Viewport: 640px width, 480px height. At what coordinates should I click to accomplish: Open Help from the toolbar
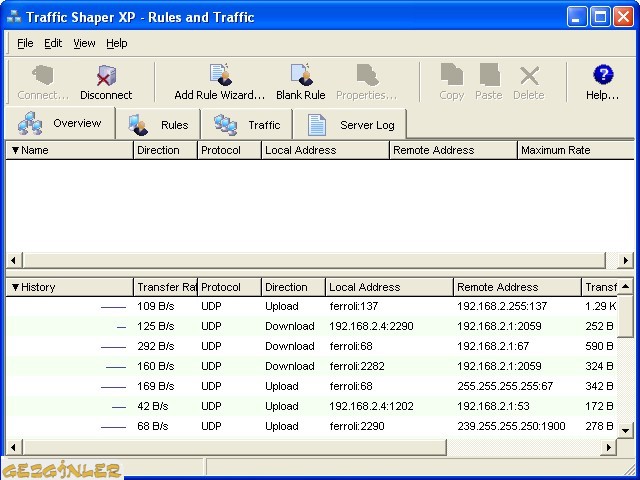point(602,82)
